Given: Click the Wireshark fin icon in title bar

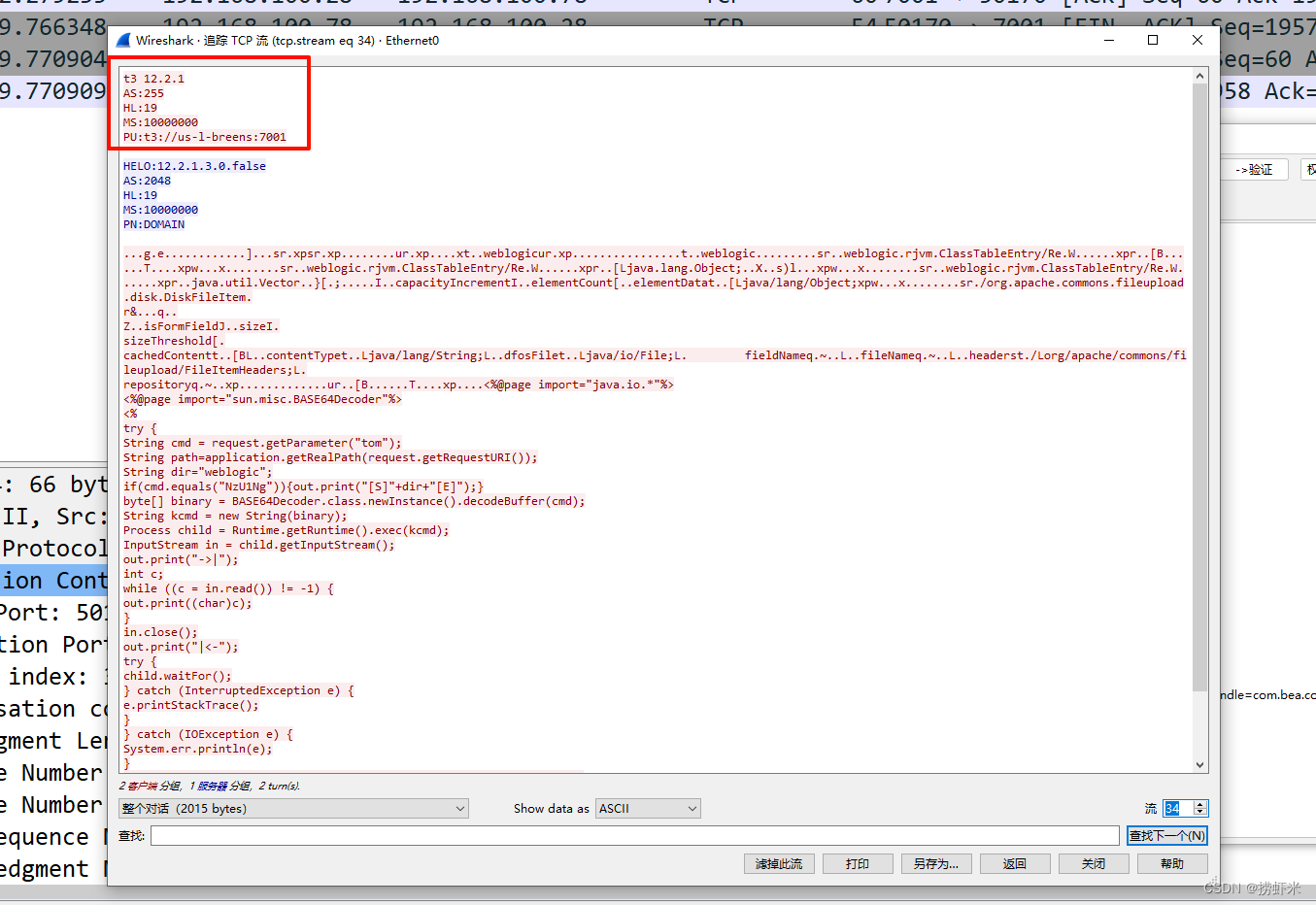Looking at the screenshot, I should pos(123,41).
